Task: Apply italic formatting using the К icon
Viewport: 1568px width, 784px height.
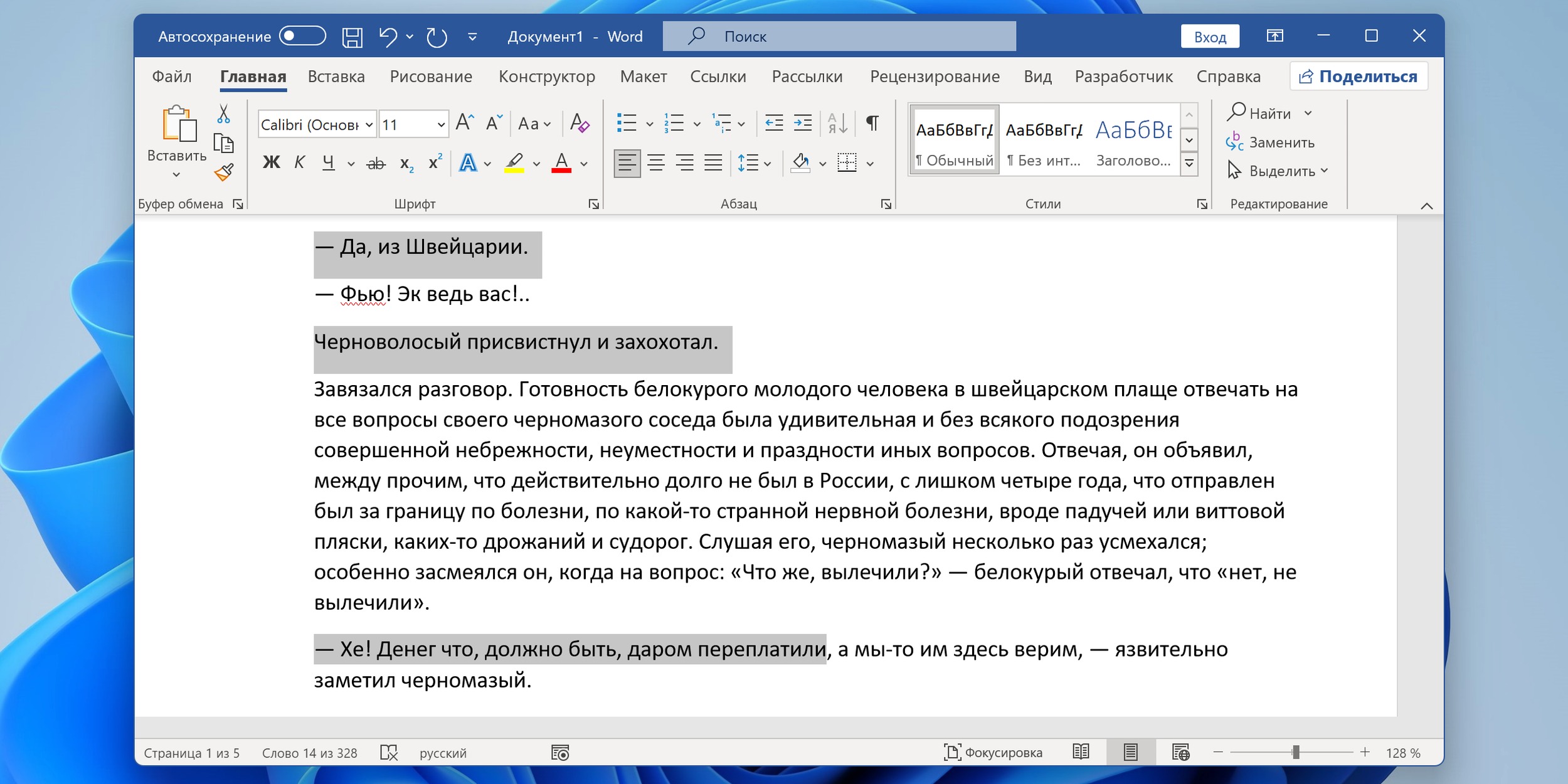Action: click(299, 162)
